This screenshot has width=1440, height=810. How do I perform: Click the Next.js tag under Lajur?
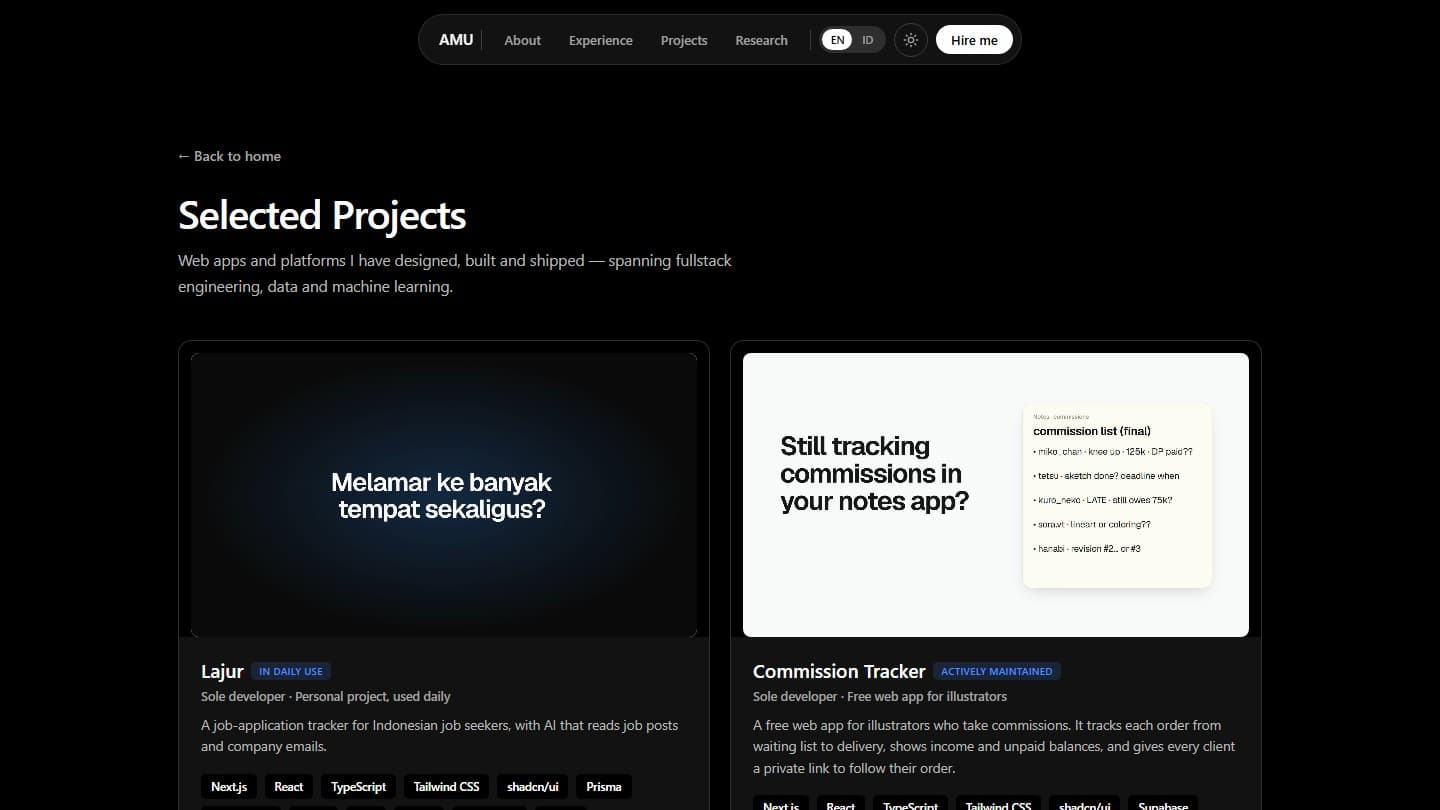pos(229,787)
